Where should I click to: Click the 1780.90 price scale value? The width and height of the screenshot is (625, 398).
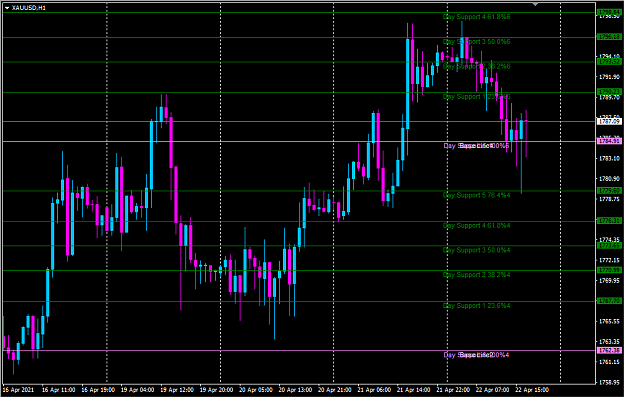610,179
